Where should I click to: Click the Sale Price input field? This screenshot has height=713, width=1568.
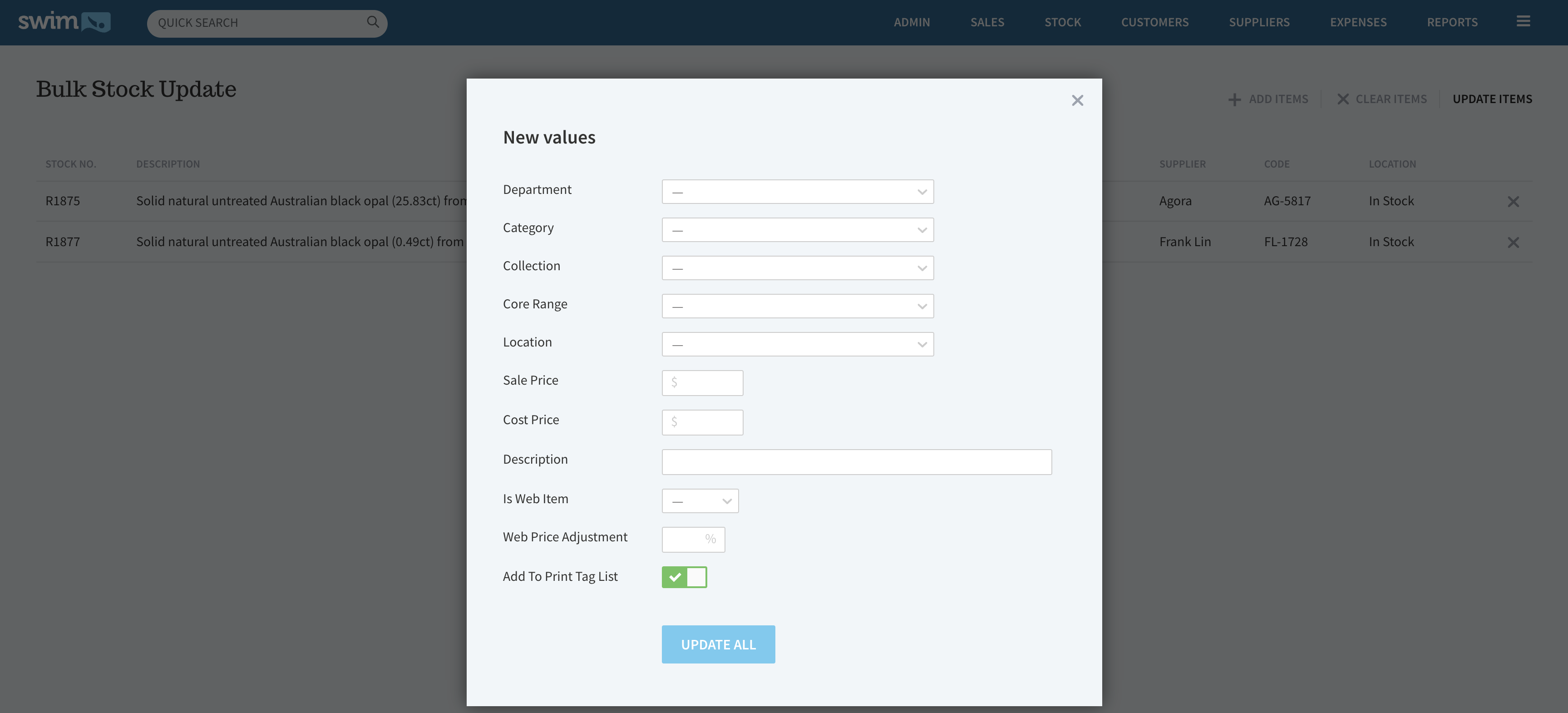coord(702,383)
